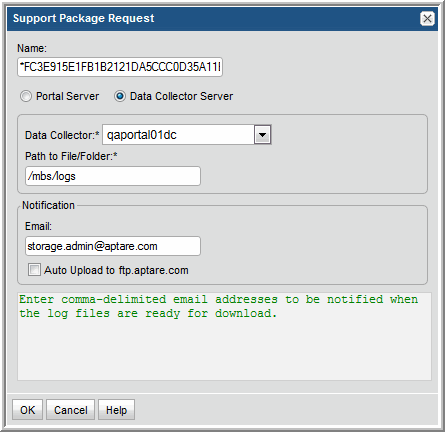Screen dimensions: 445x432
Task: Select the Data Collector Server radio button
Action: (x=120, y=96)
